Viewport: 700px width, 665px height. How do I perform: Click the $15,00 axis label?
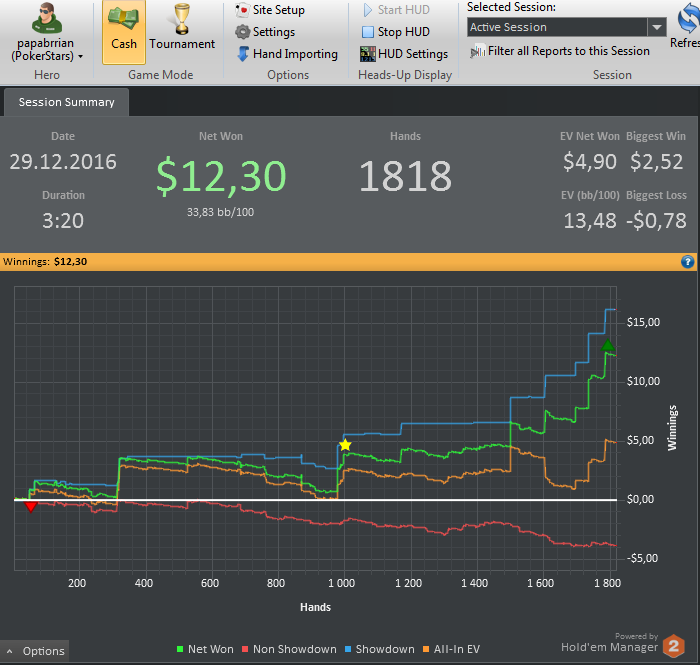click(x=643, y=322)
